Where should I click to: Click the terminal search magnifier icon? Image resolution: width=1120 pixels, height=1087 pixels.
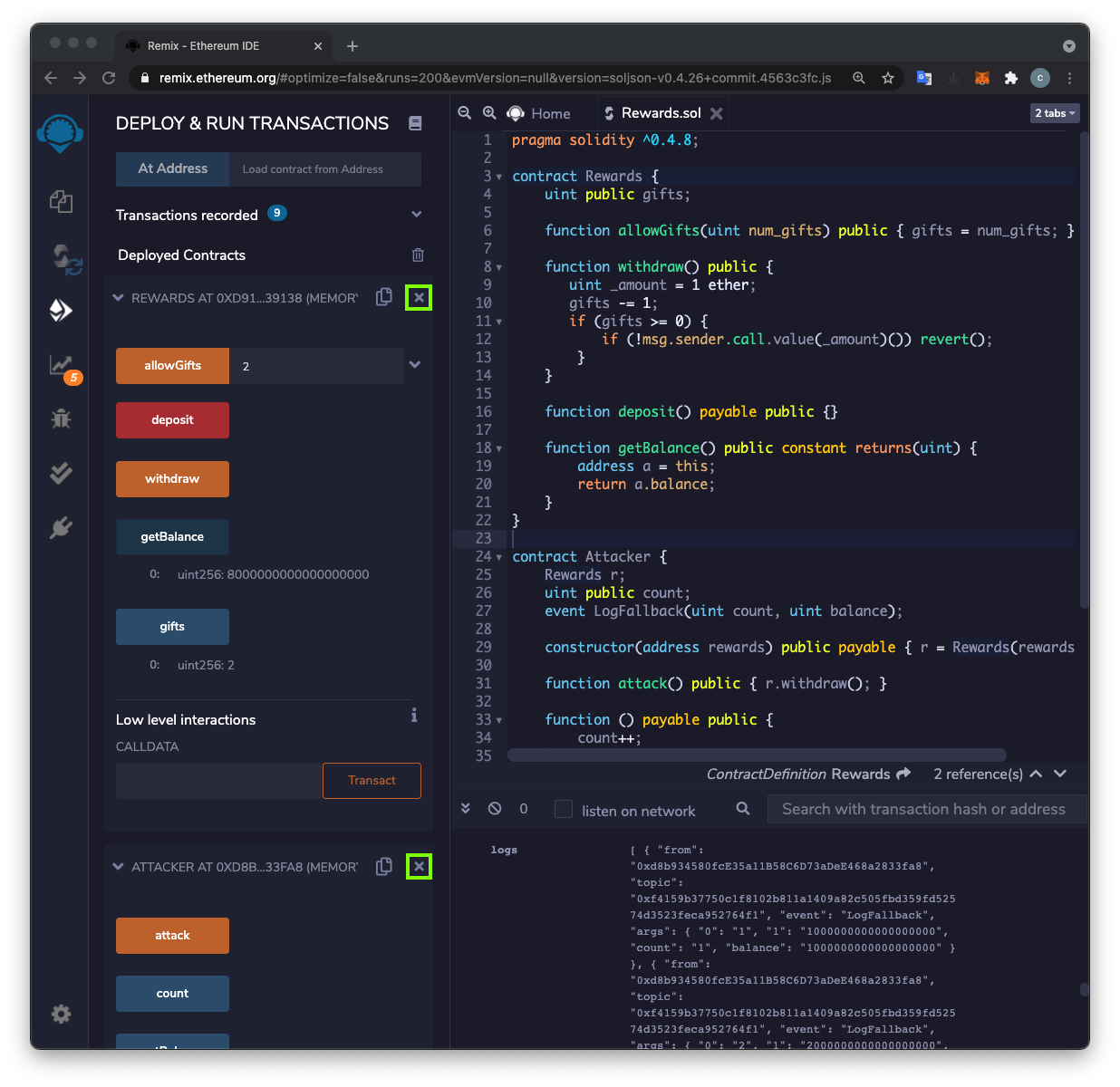743,808
